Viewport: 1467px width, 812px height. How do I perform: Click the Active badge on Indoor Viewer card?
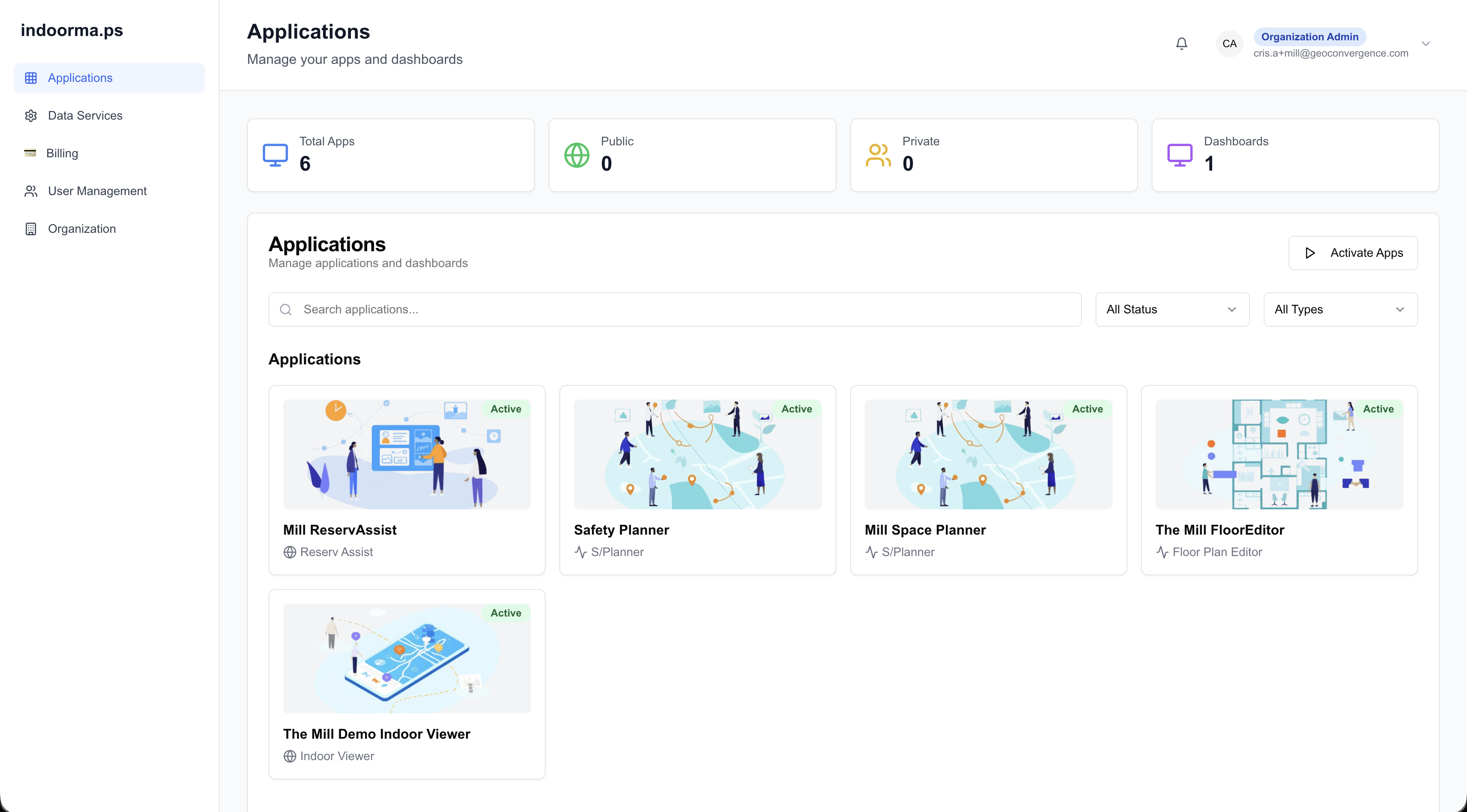(506, 613)
